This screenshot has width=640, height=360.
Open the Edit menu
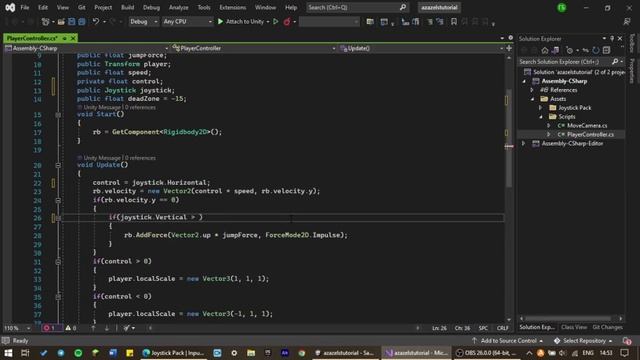point(43,7)
